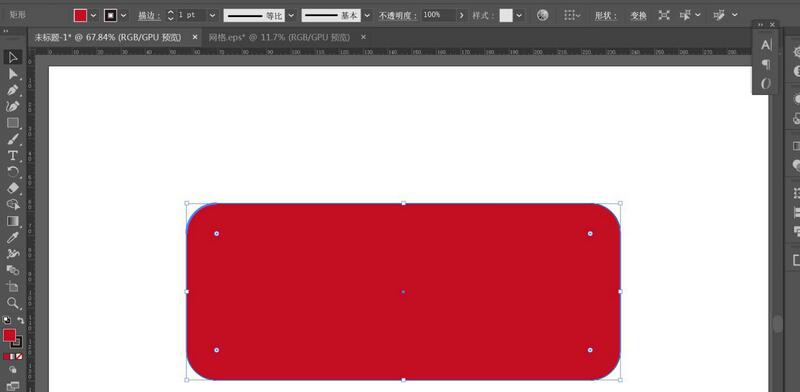Expand the stroke weight dropdown

point(212,15)
